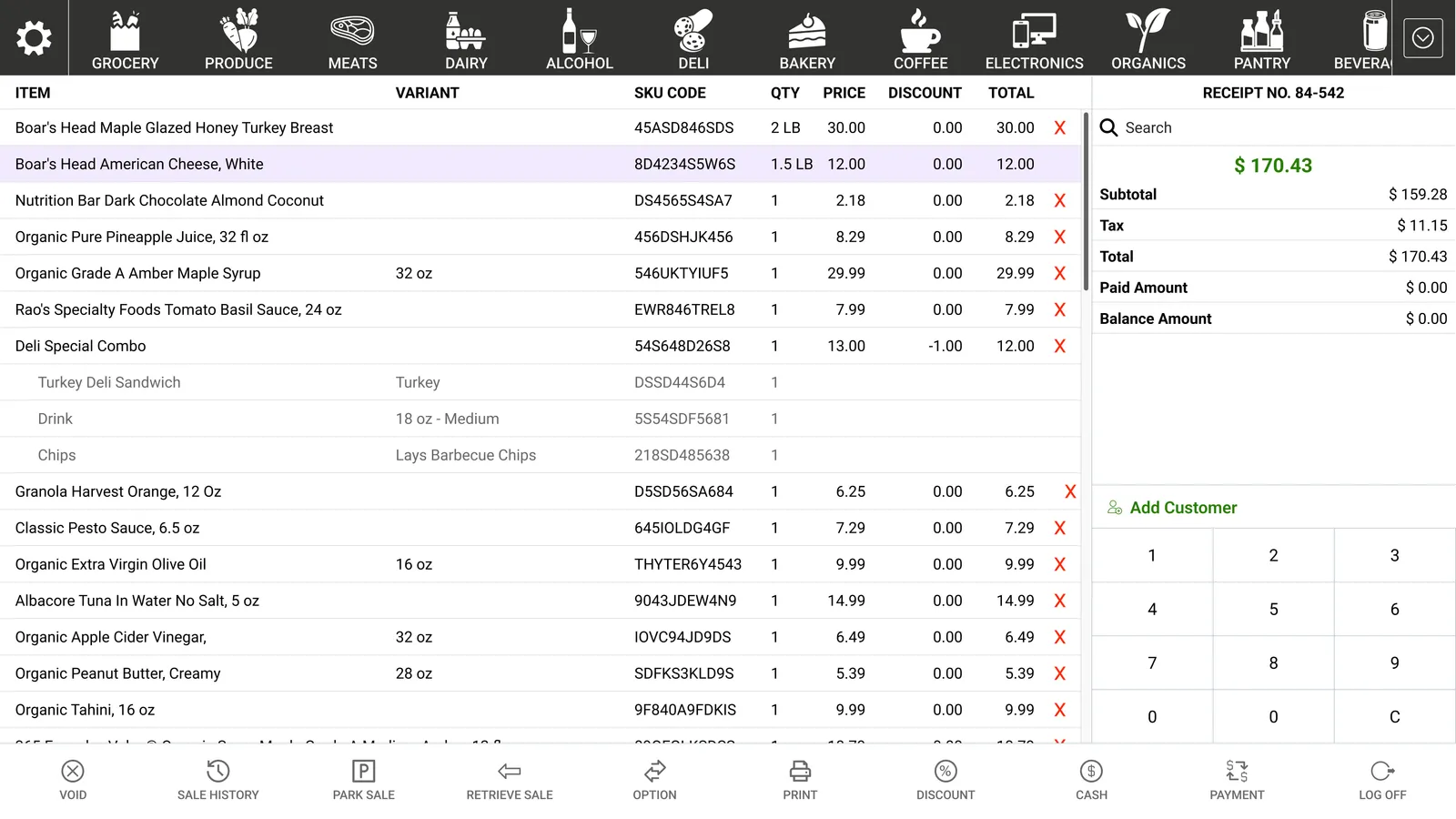
Task: Open the settings gear icon
Action: pyautogui.click(x=34, y=38)
